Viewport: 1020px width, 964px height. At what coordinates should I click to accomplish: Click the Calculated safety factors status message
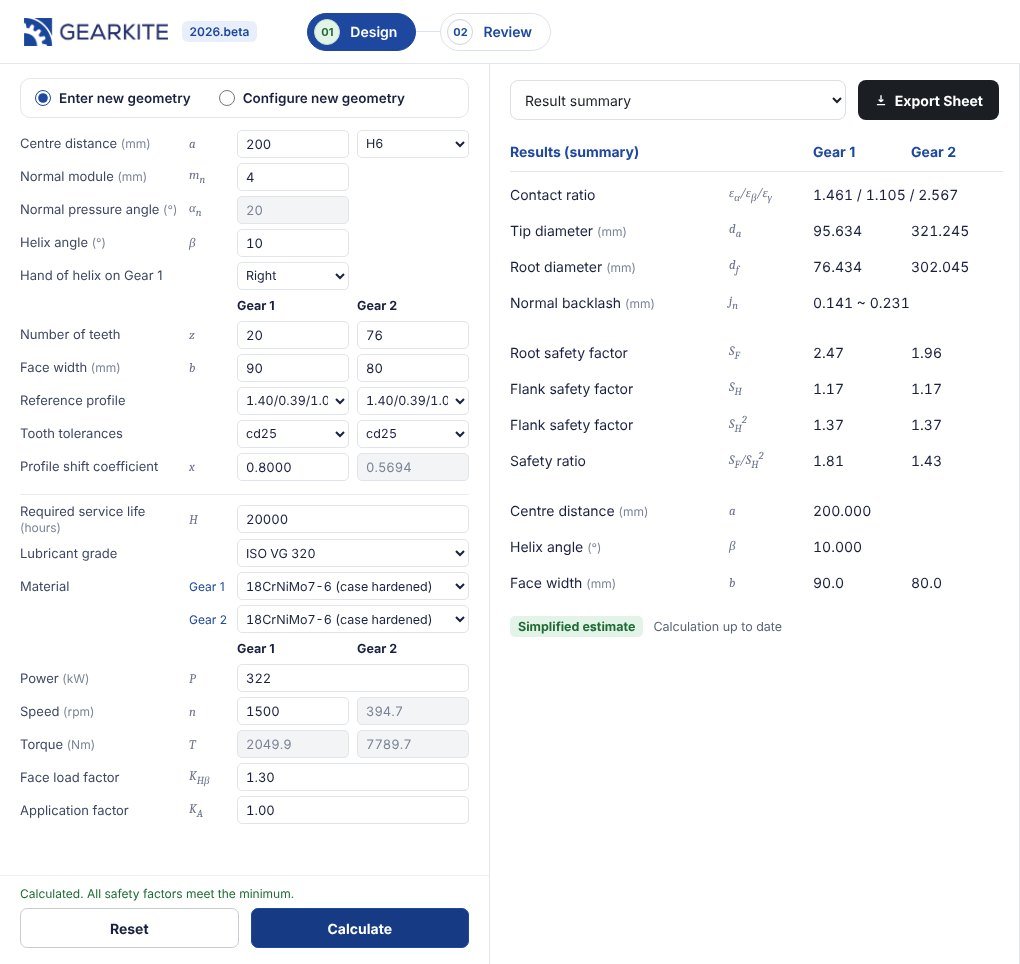coord(157,894)
